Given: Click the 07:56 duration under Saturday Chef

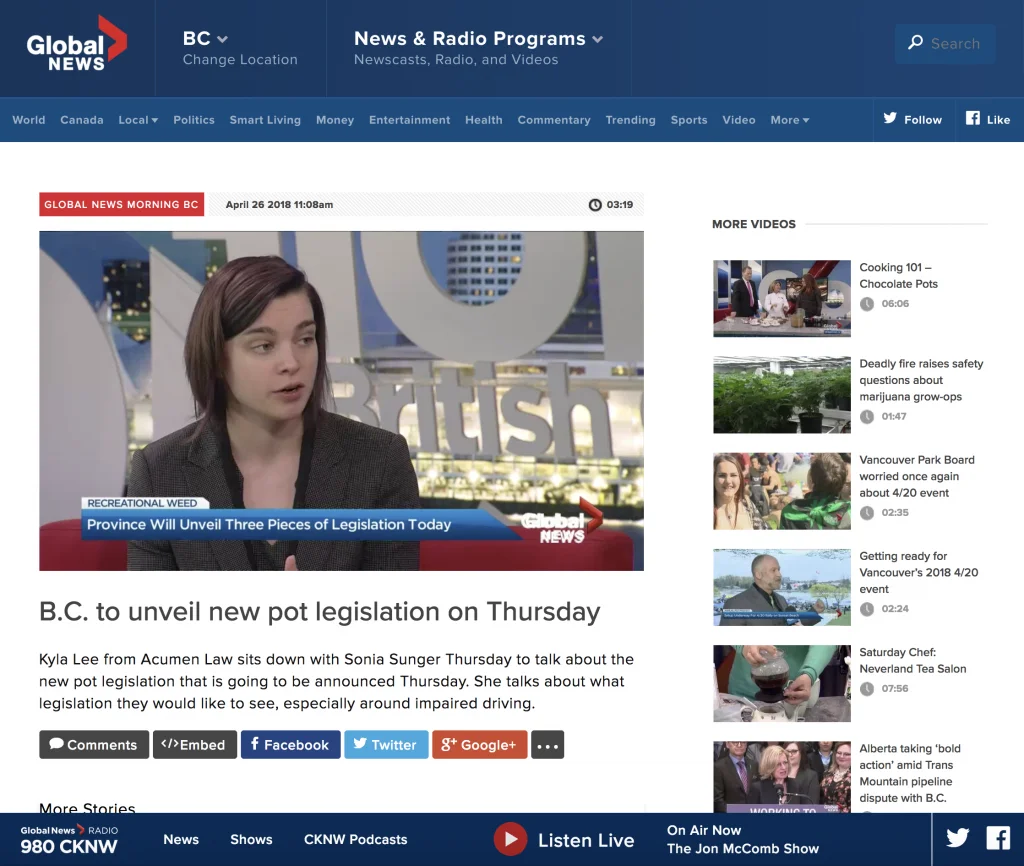Looking at the screenshot, I should [895, 688].
